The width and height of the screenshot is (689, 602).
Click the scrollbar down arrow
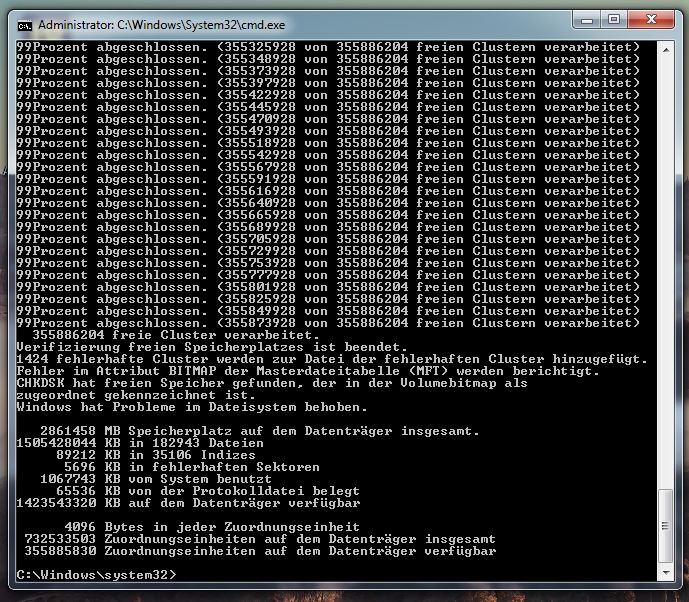click(x=666, y=573)
